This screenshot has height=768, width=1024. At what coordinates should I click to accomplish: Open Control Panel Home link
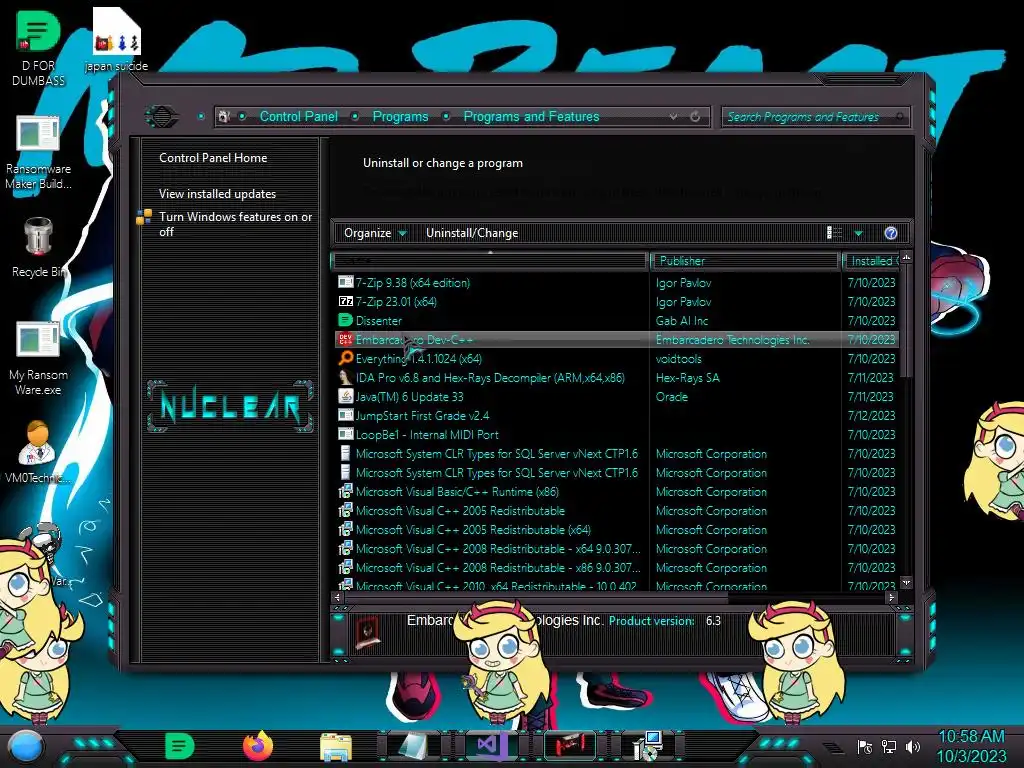(213, 158)
